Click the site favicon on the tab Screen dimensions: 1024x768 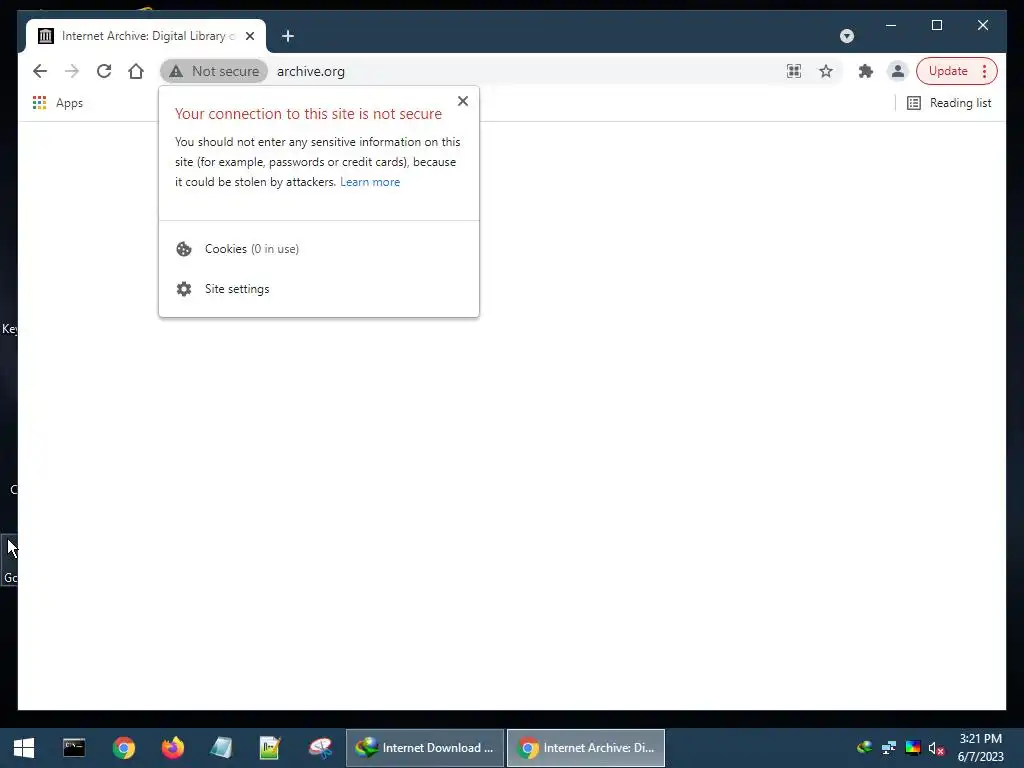(x=46, y=36)
